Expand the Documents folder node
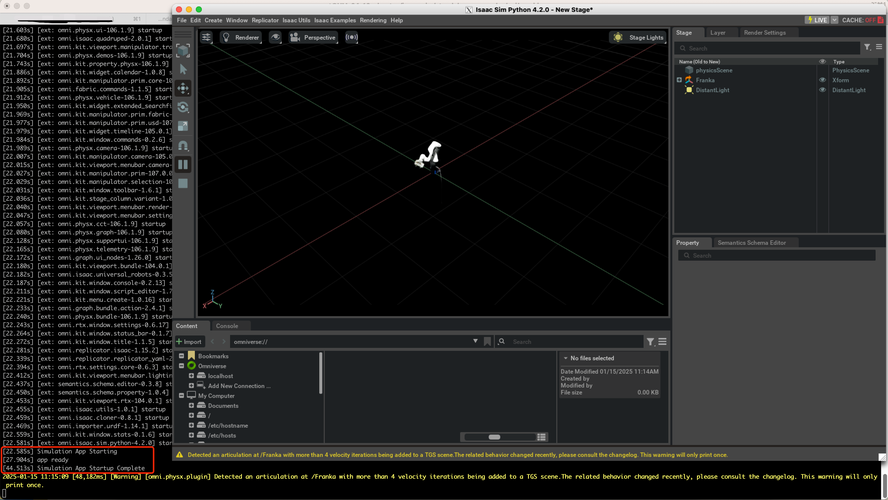888x500 pixels. point(191,405)
